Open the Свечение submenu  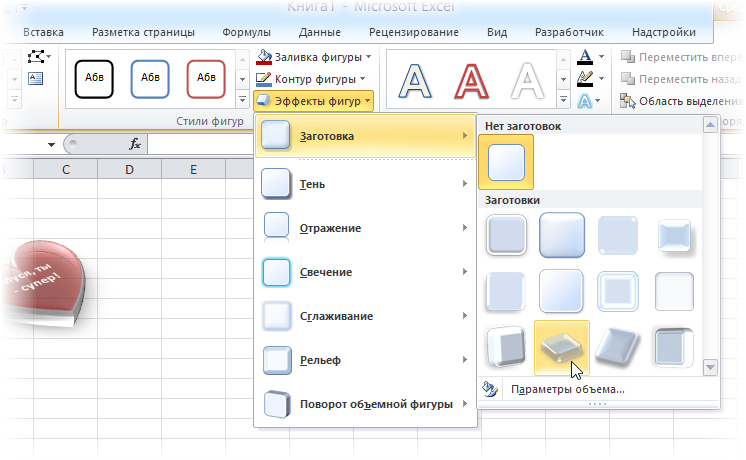[365, 272]
